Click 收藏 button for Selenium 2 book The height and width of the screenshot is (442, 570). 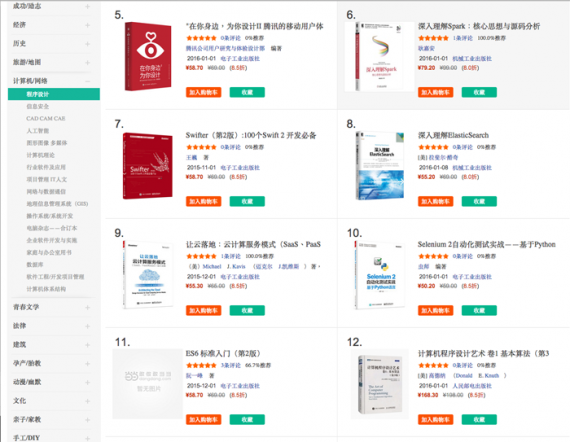tap(479, 310)
